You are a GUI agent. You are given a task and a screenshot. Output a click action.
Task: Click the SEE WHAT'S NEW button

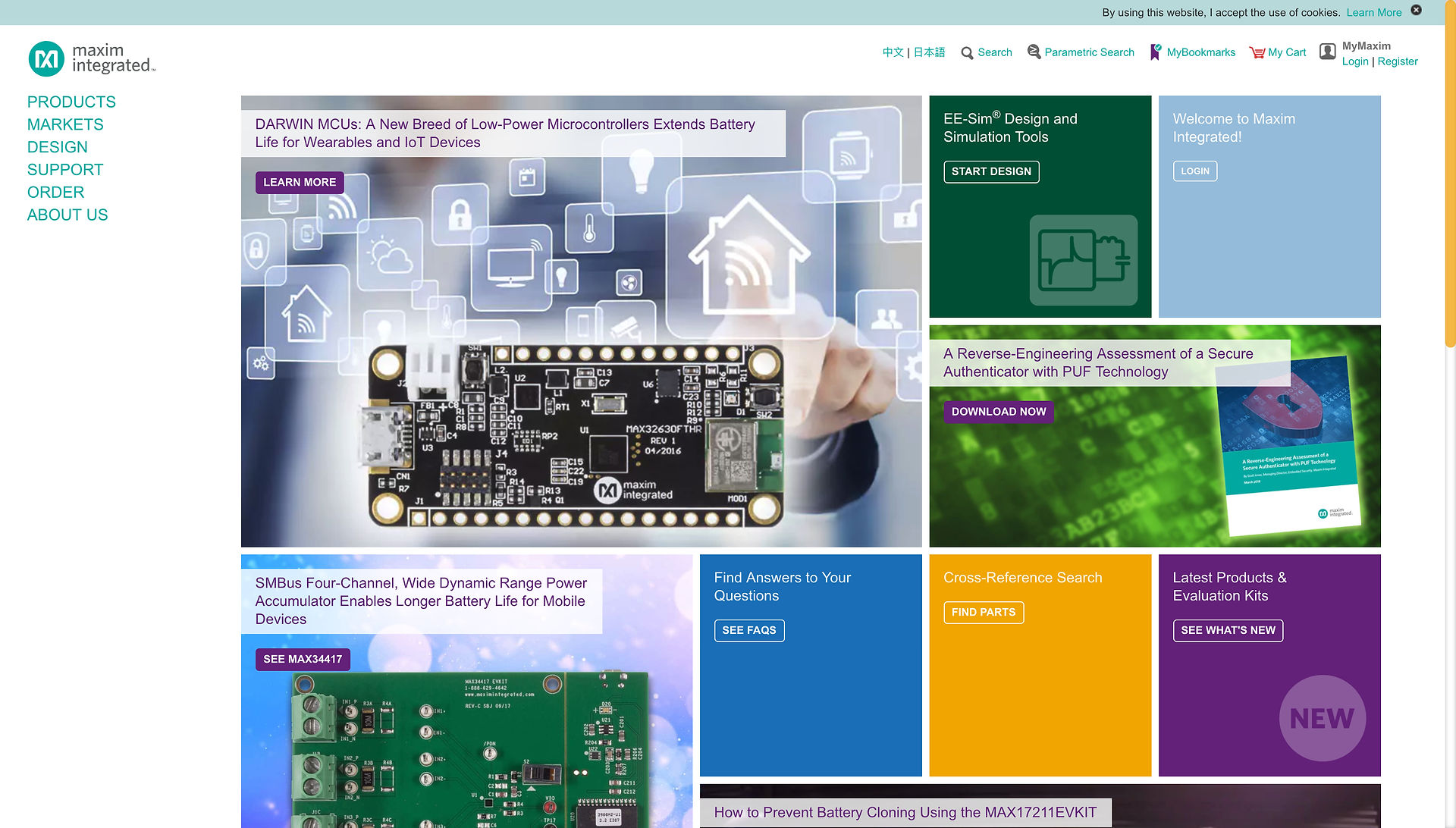1228,631
